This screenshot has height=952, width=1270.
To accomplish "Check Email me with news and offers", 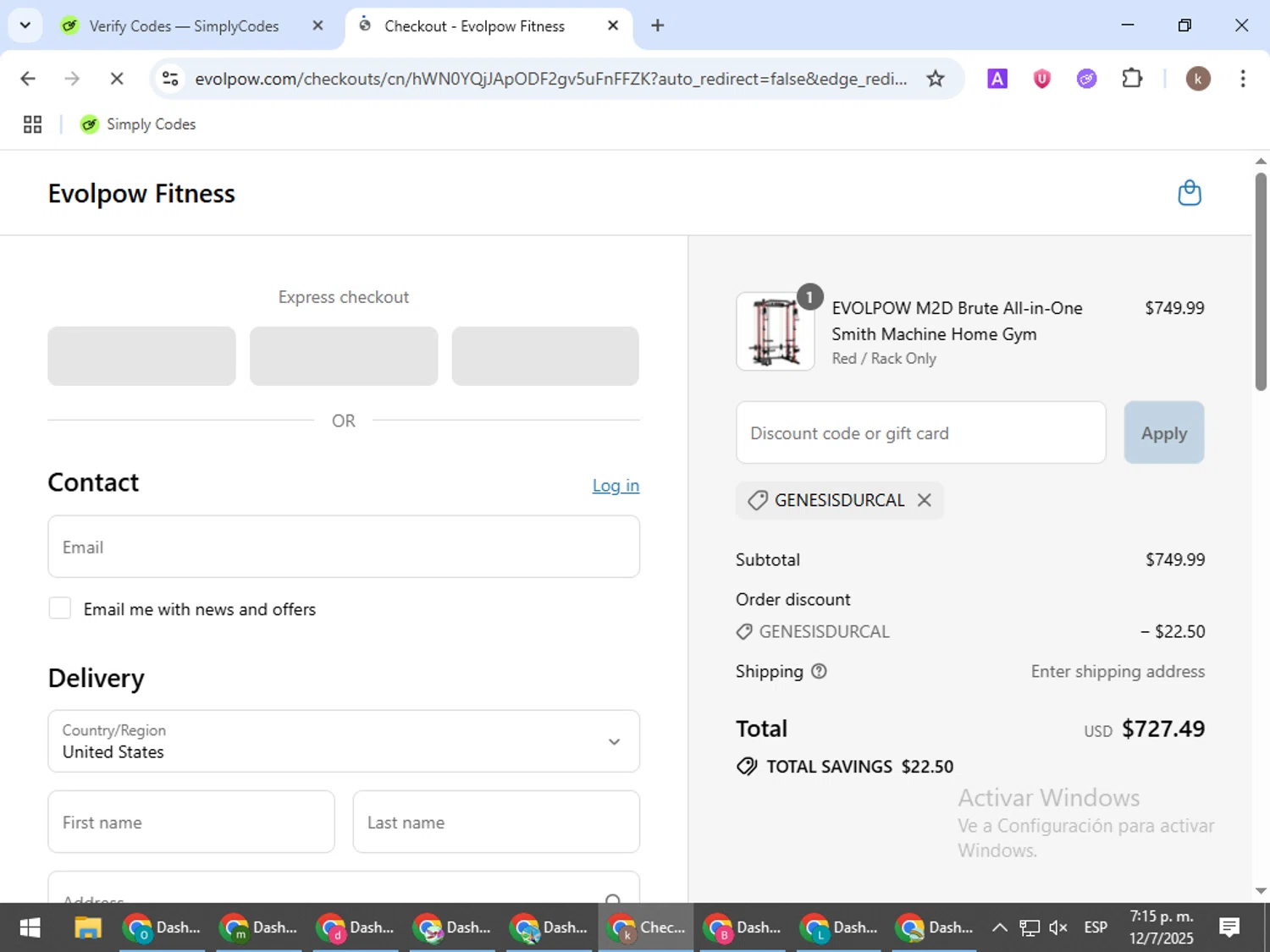I will tap(60, 608).
